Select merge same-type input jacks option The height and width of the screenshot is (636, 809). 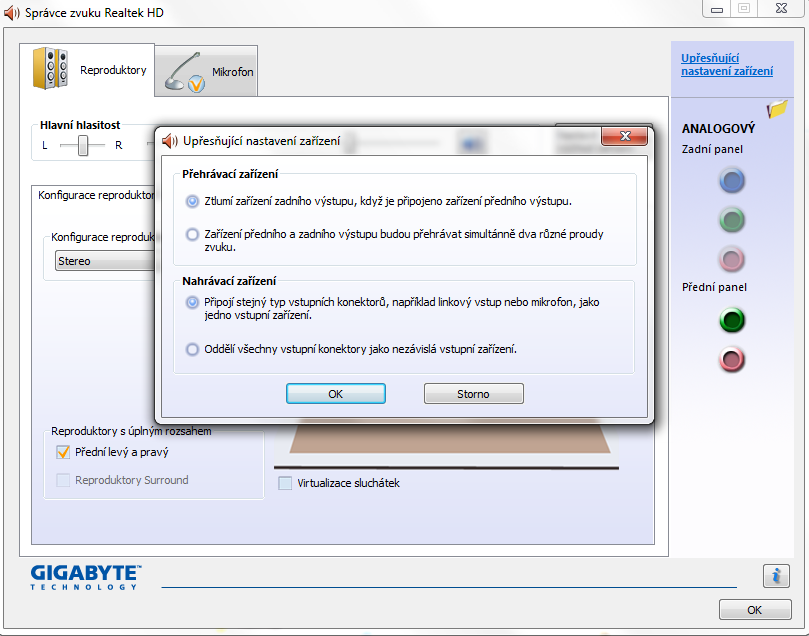coord(192,302)
